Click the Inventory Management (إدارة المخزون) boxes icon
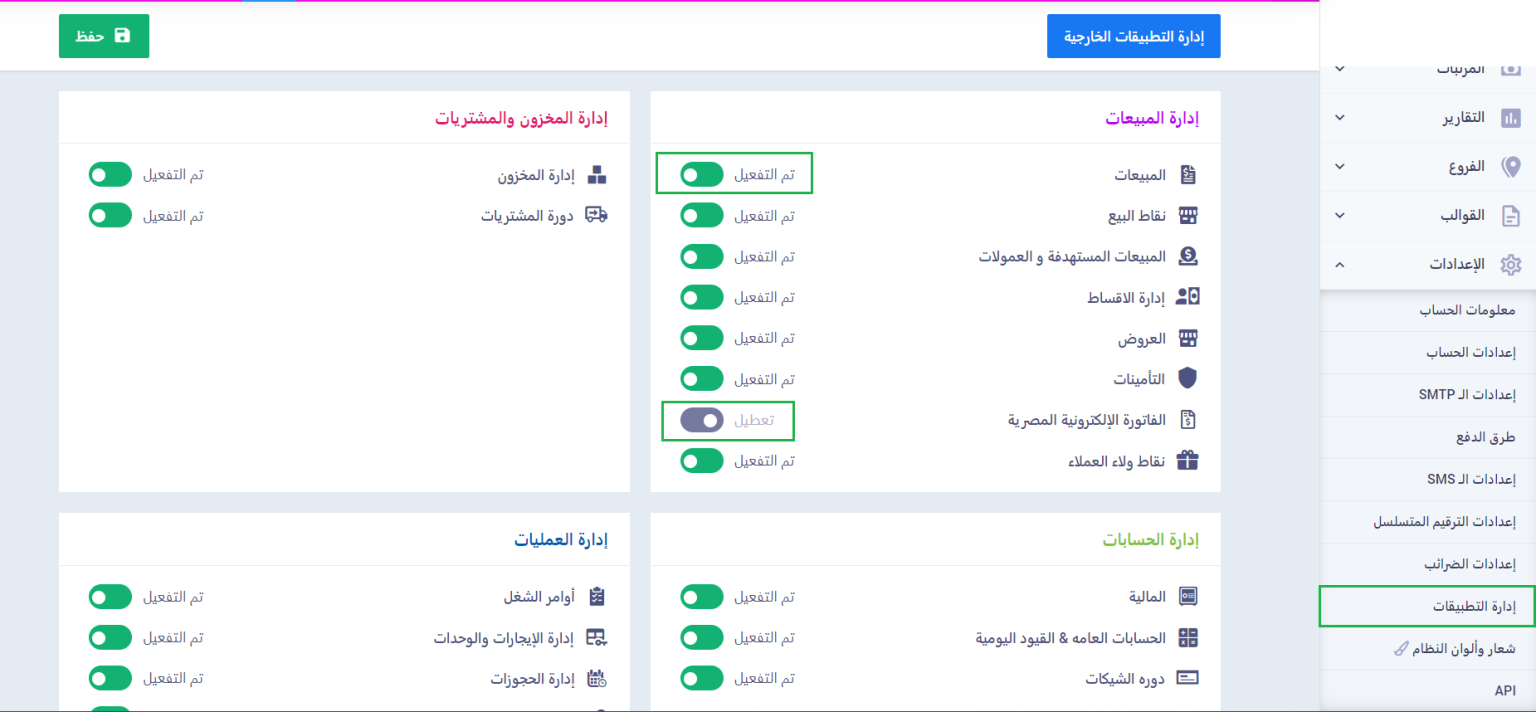1536x712 pixels. [597, 175]
